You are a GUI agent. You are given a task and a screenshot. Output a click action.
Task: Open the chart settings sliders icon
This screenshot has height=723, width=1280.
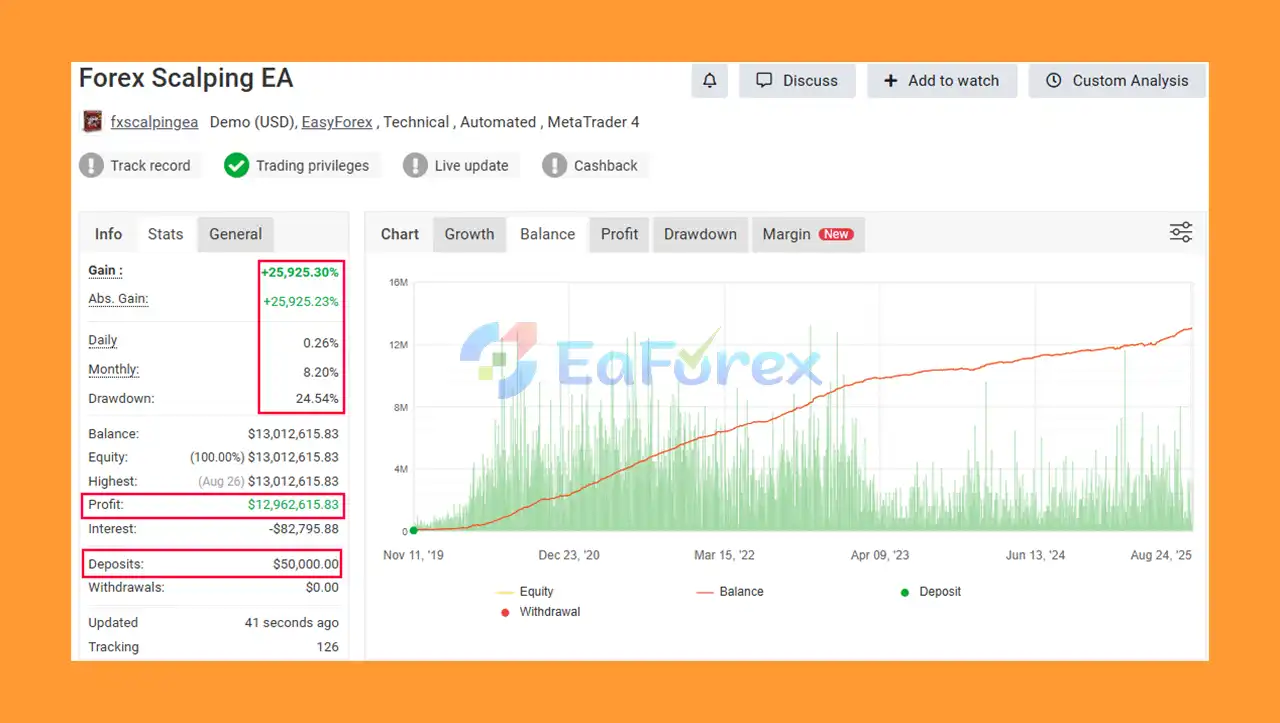point(1181,233)
